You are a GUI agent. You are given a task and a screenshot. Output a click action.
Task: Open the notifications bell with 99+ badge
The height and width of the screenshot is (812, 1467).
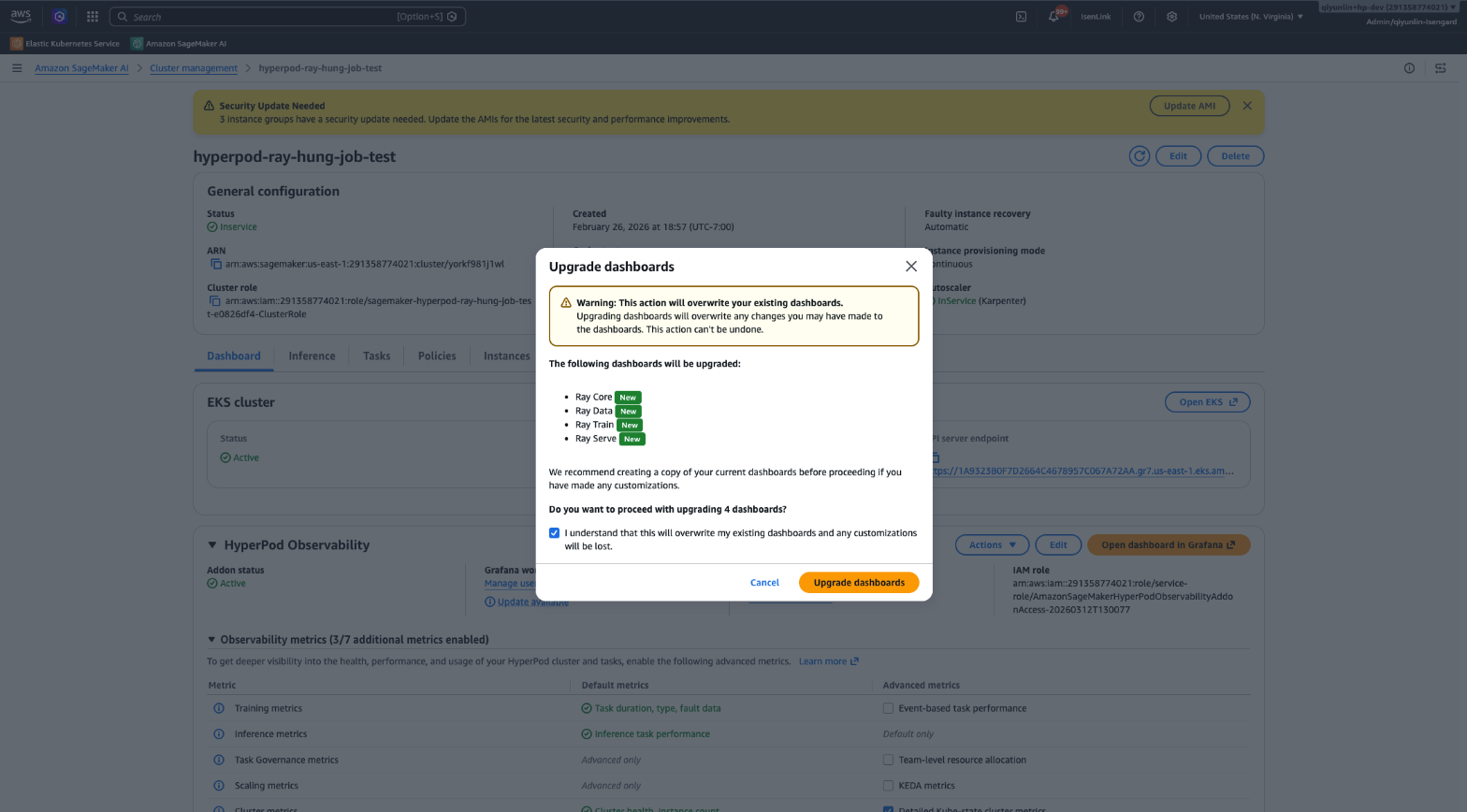tap(1055, 15)
